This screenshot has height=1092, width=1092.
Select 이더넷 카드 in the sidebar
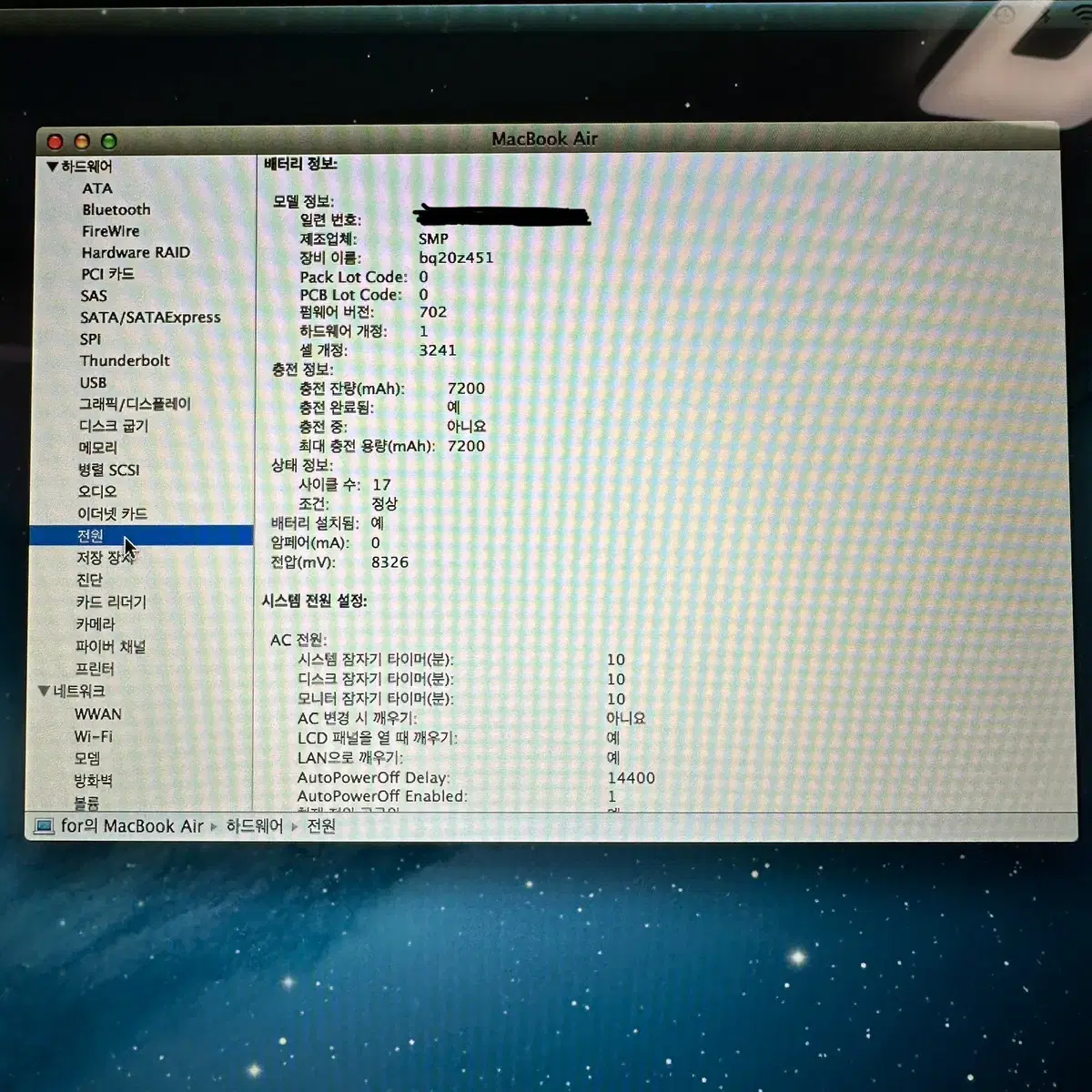tap(112, 513)
